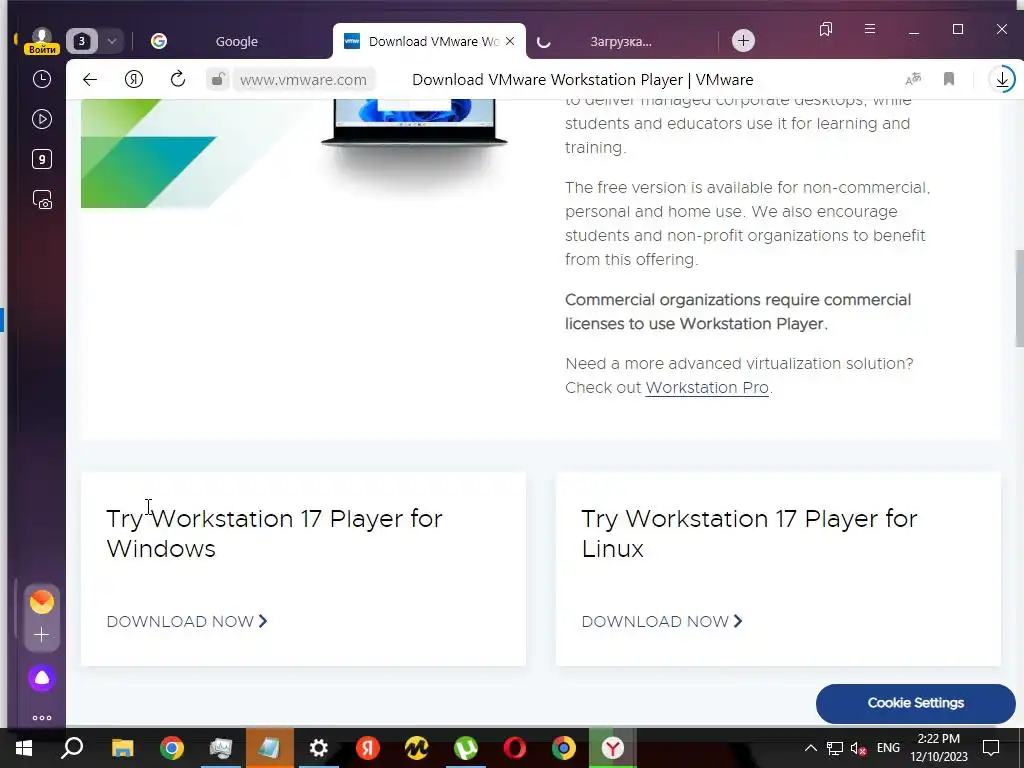Open Yandex home via the Я icon

pyautogui.click(x=134, y=80)
